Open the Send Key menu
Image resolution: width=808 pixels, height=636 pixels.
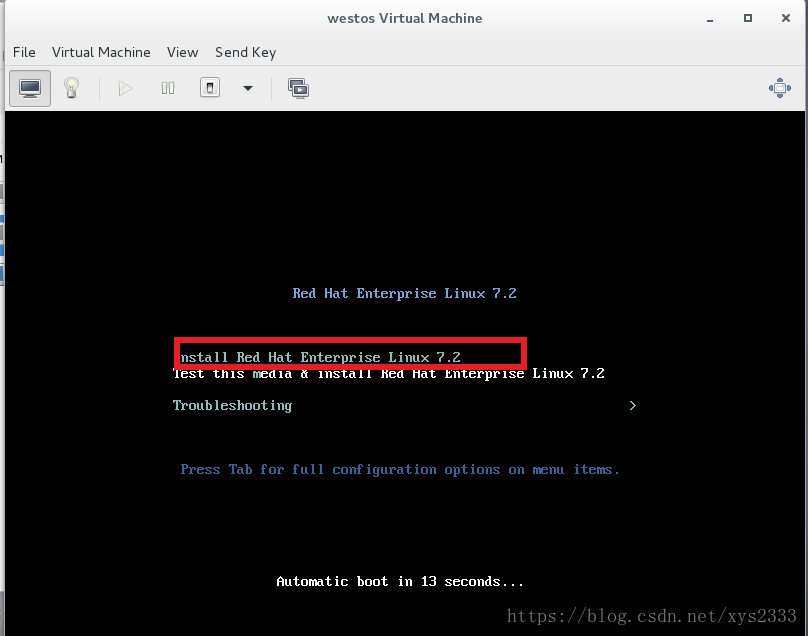(x=245, y=53)
